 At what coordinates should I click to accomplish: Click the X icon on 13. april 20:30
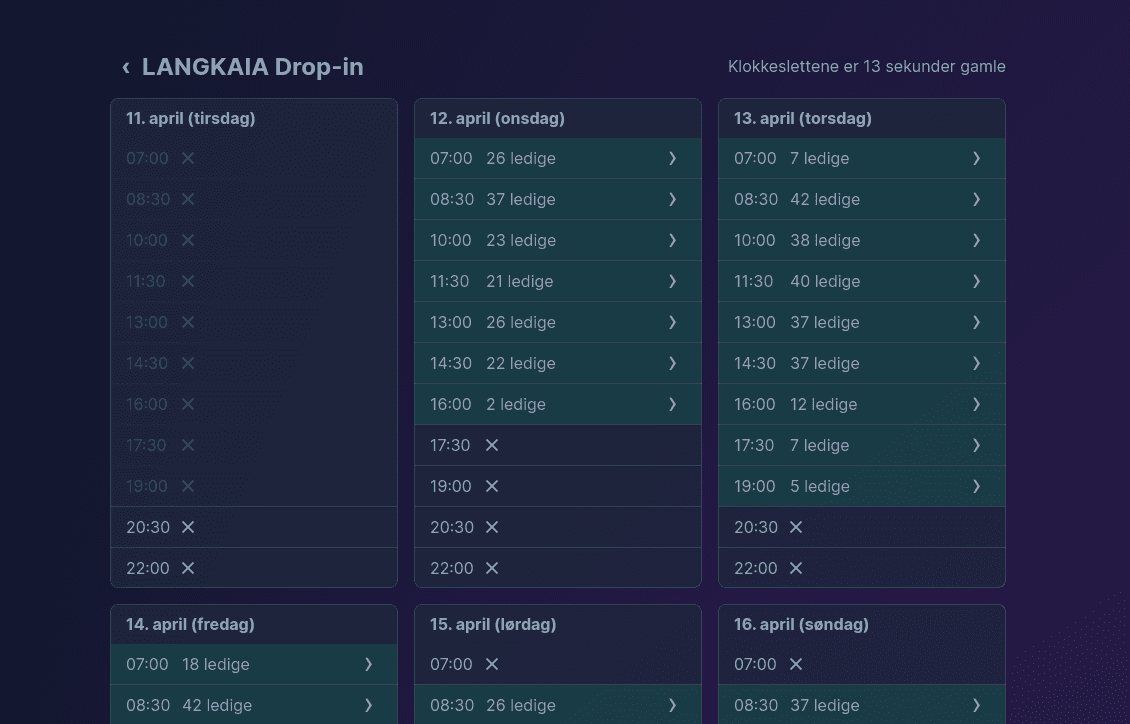796,528
